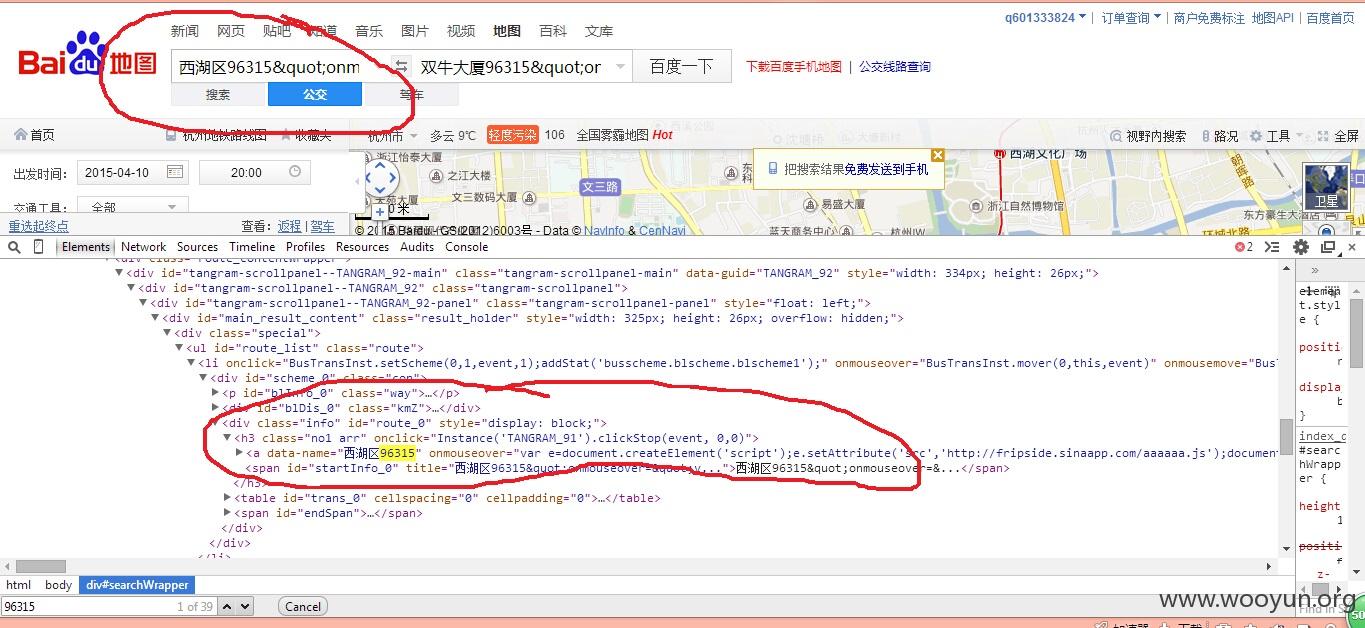Select the body breadcrumb
Viewport: 1365px width, 628px height.
coord(58,585)
